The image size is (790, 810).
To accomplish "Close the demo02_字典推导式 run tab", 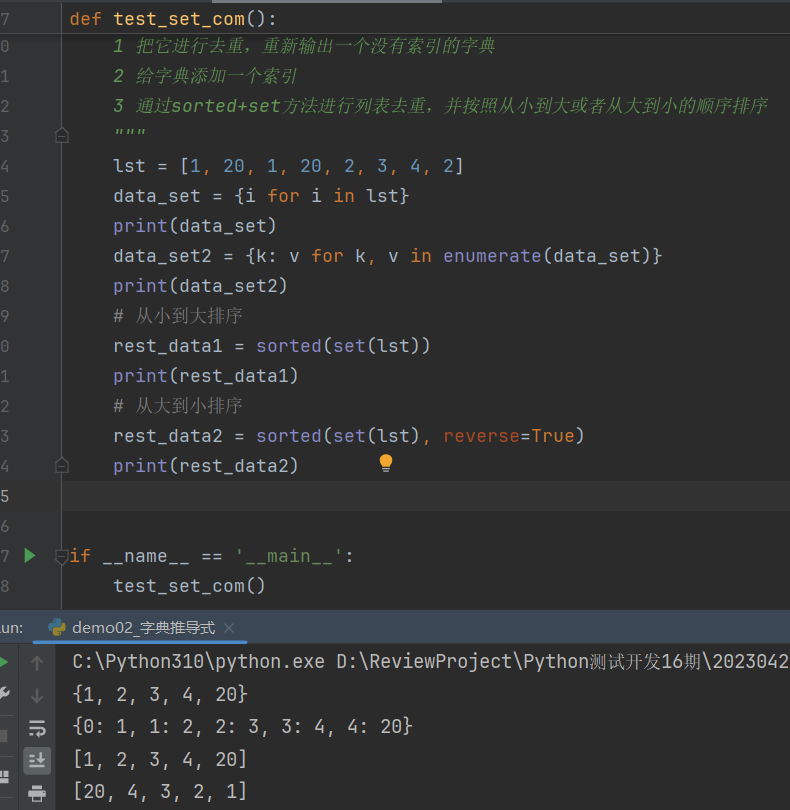I will pos(229,628).
